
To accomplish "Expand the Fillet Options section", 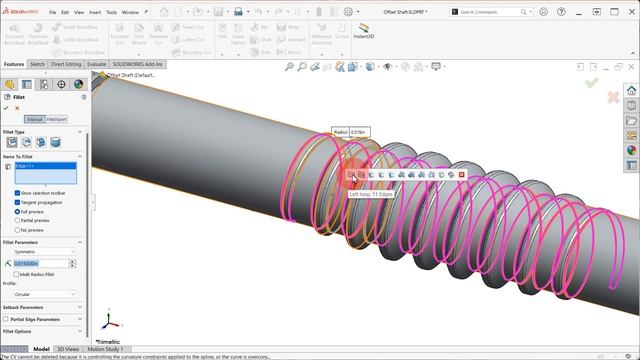I will tap(80, 331).
